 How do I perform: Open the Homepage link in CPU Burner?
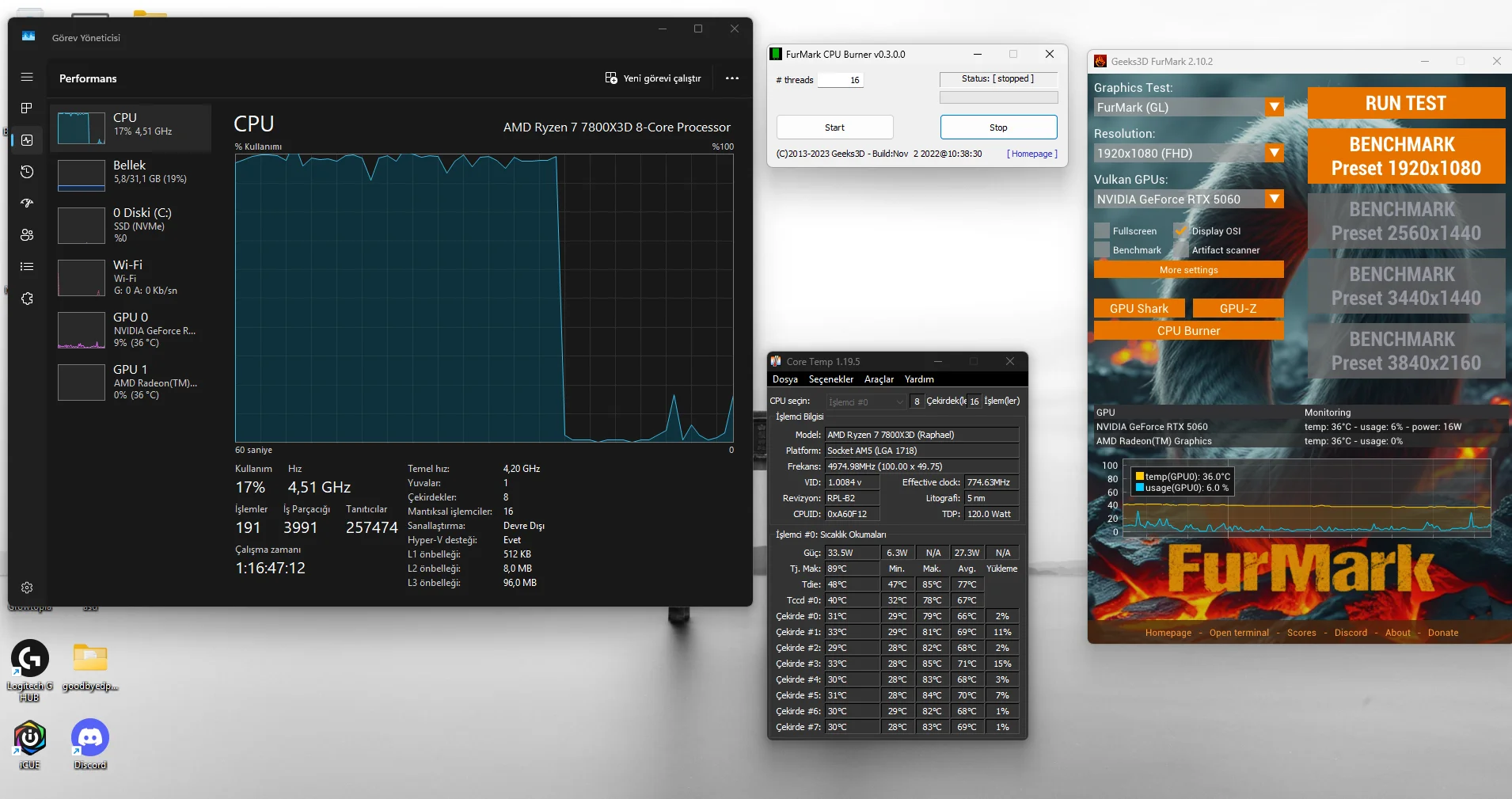click(x=1031, y=154)
